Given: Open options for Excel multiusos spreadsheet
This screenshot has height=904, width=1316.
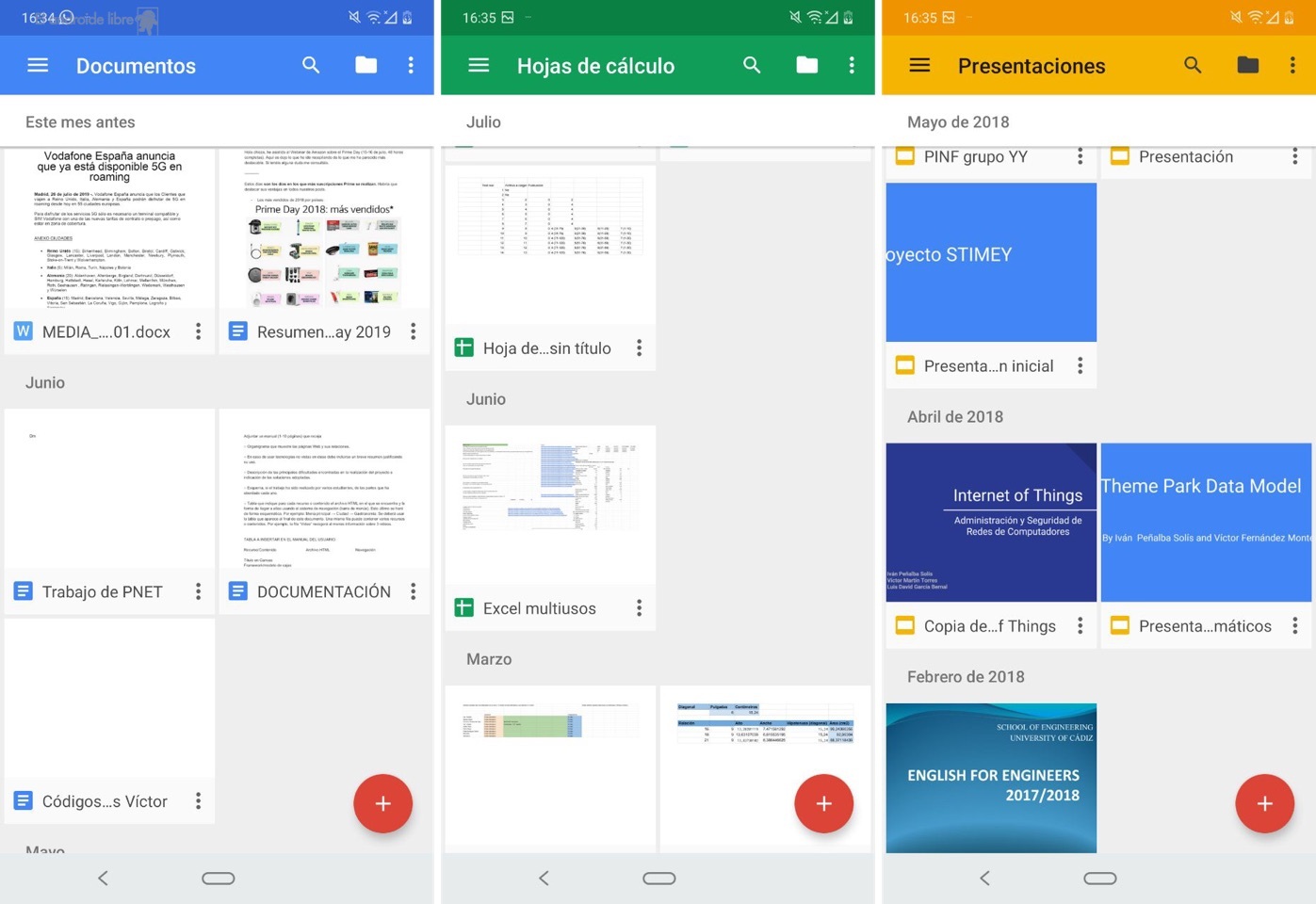Looking at the screenshot, I should (x=639, y=608).
